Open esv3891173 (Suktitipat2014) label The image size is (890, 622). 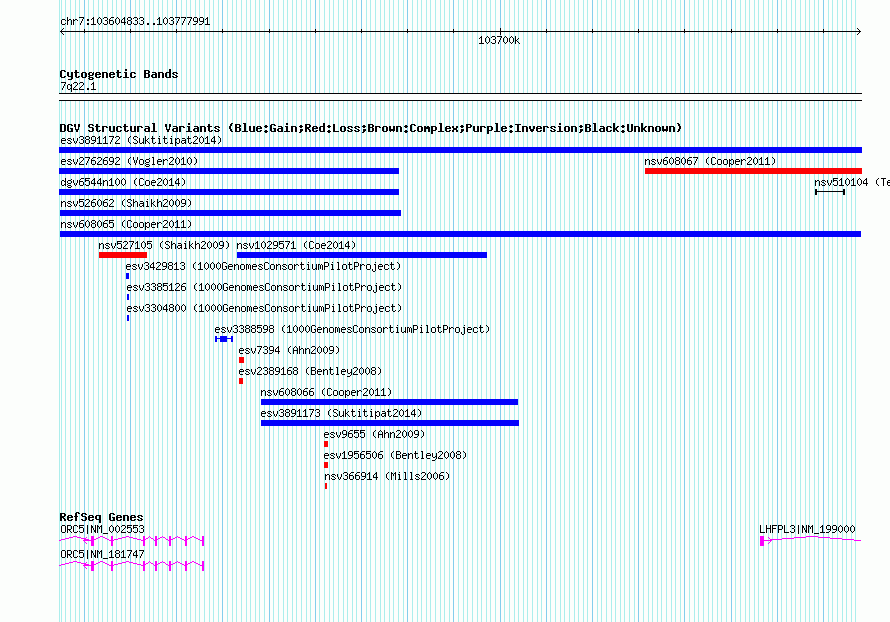[341, 413]
